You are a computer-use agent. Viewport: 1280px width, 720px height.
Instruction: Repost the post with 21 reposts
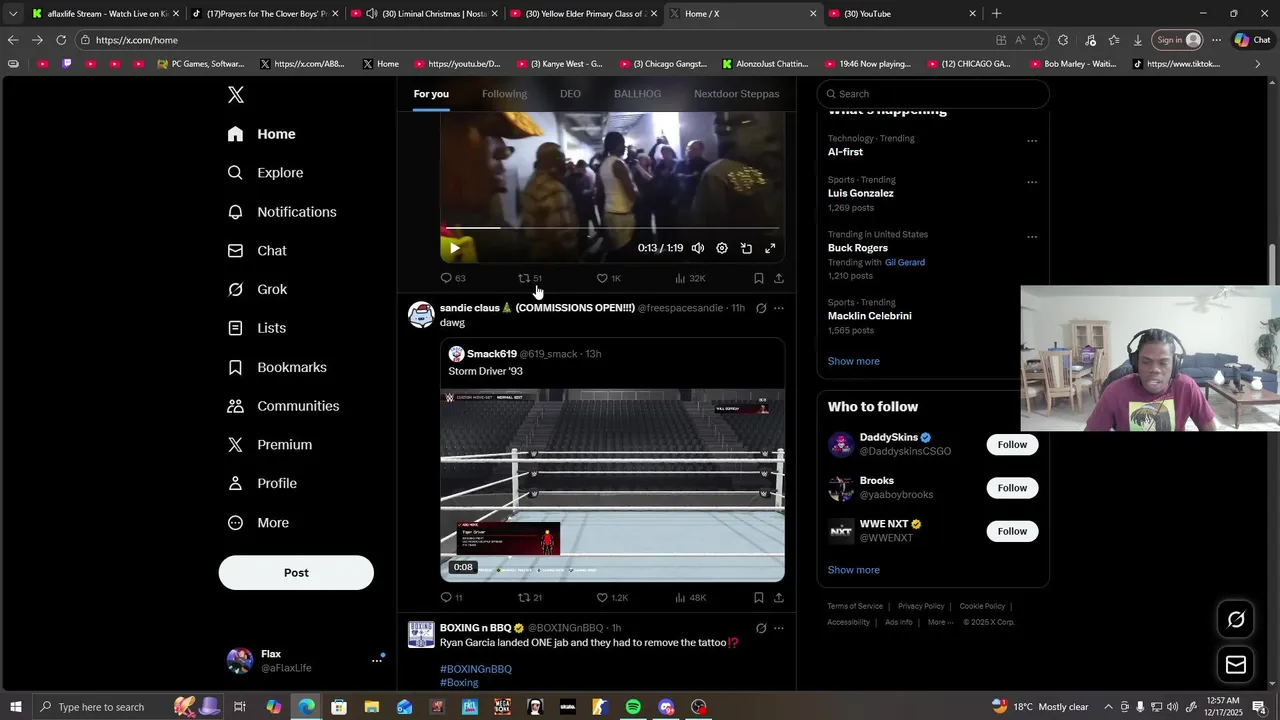point(530,598)
